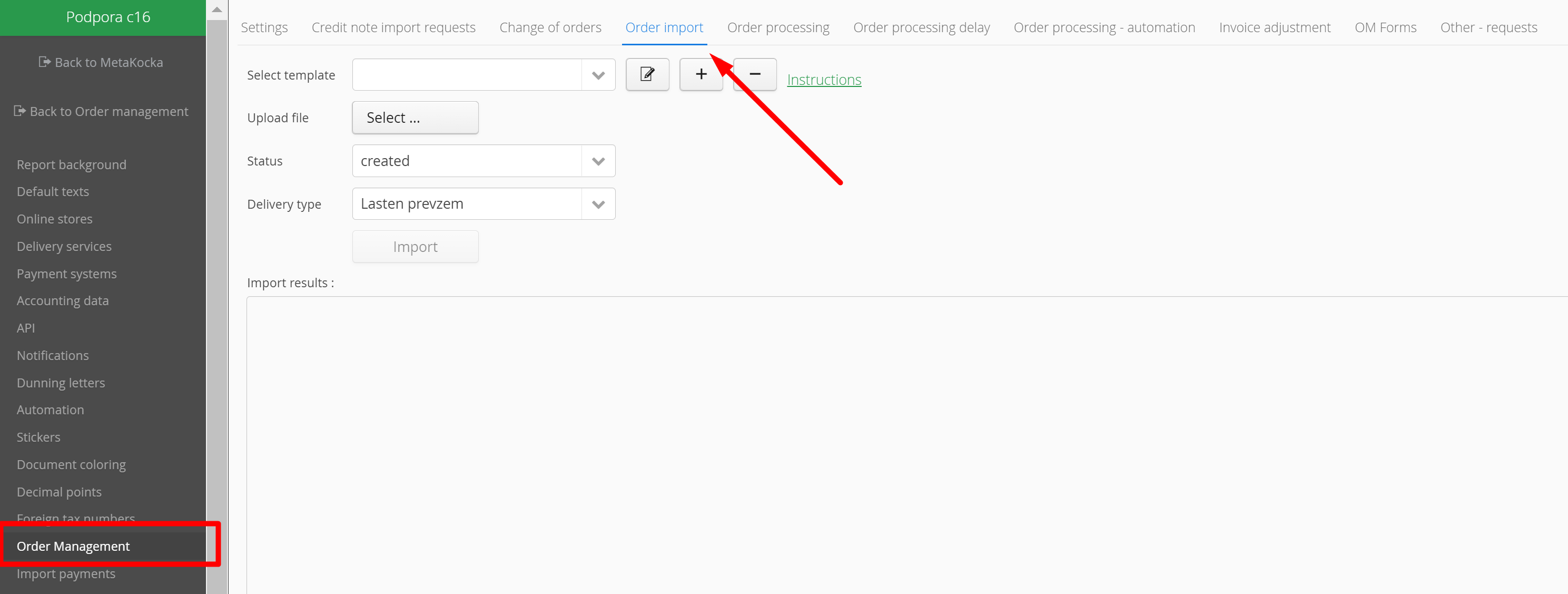The height and width of the screenshot is (594, 1568).
Task: Expand the Delivery type dropdown arrow
Action: pyautogui.click(x=598, y=204)
